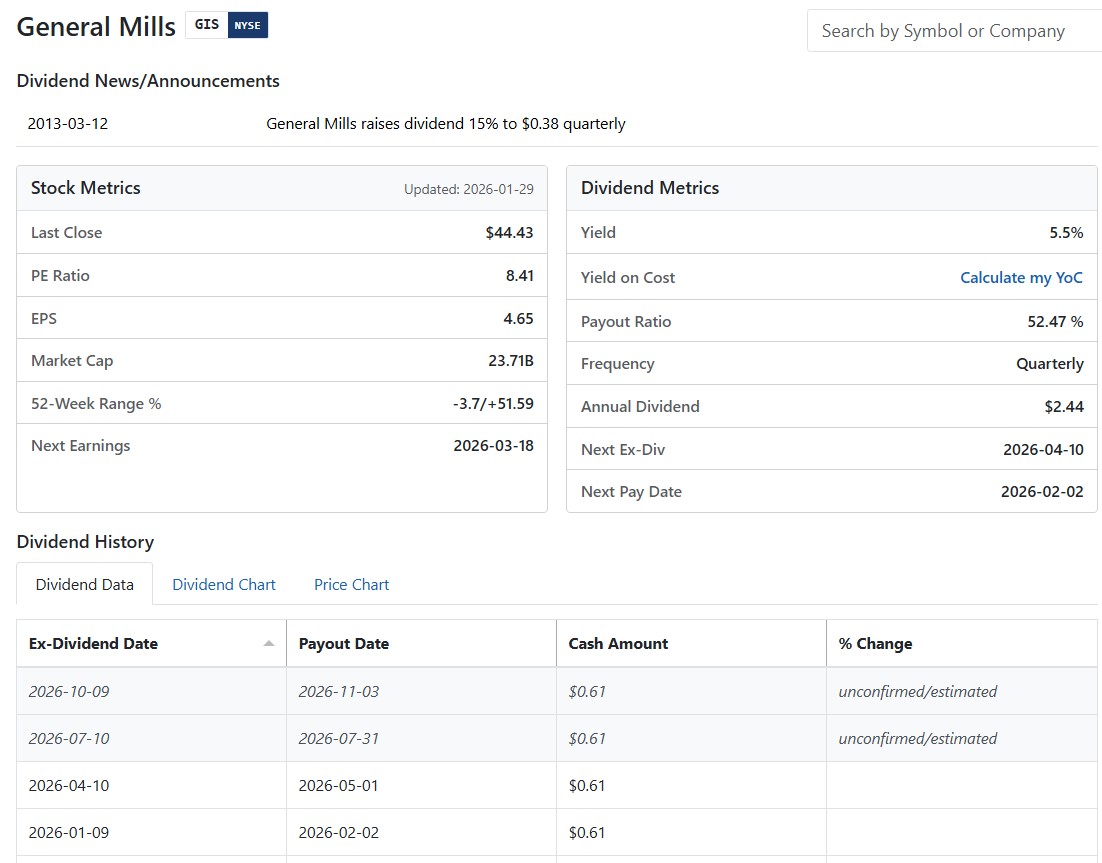Click the sort arrow in Ex-Dividend Date header
Viewport: 1102px width, 863px height.
268,644
